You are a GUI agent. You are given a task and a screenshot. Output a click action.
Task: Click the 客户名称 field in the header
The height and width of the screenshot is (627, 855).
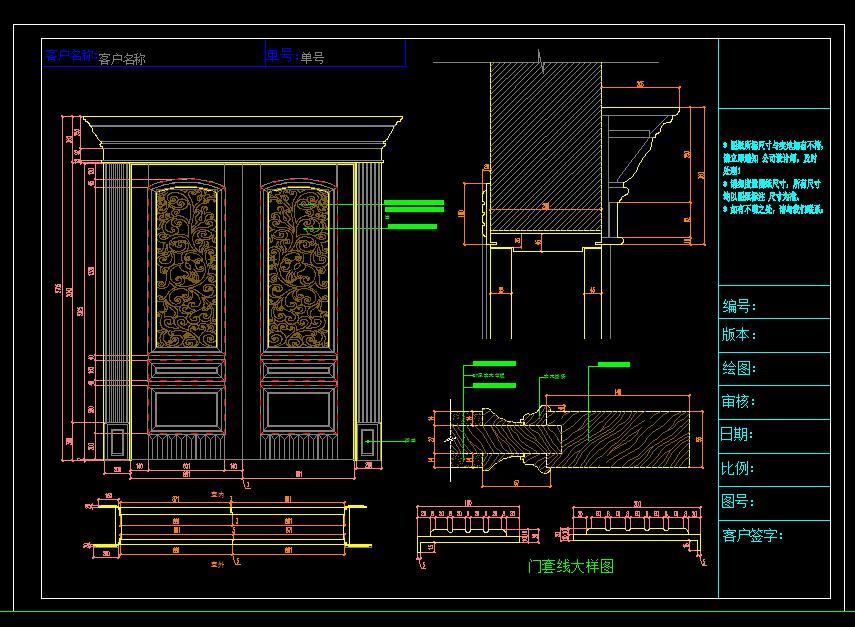pyautogui.click(x=154, y=54)
